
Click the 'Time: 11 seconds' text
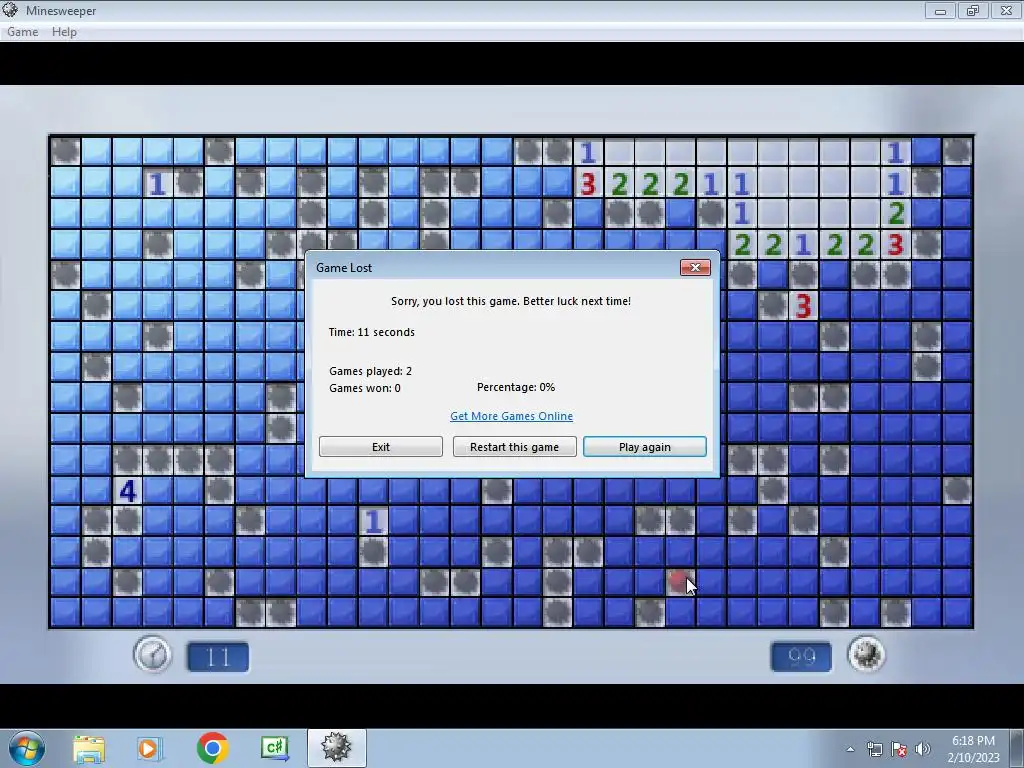click(x=372, y=332)
